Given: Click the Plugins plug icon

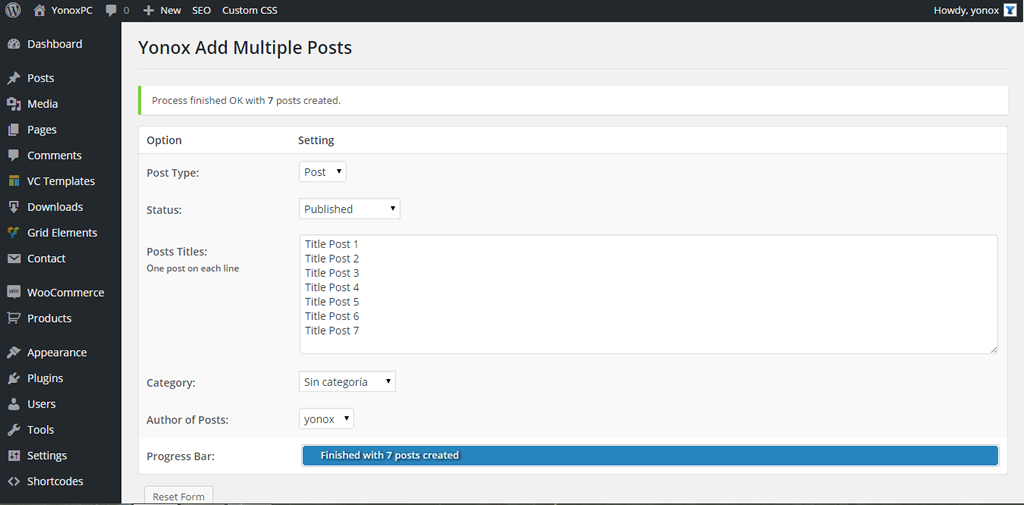Looking at the screenshot, I should 14,378.
